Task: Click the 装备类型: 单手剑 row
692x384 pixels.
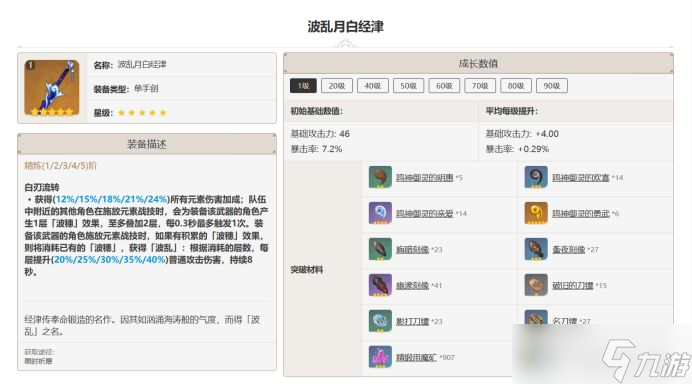Action: click(182, 89)
